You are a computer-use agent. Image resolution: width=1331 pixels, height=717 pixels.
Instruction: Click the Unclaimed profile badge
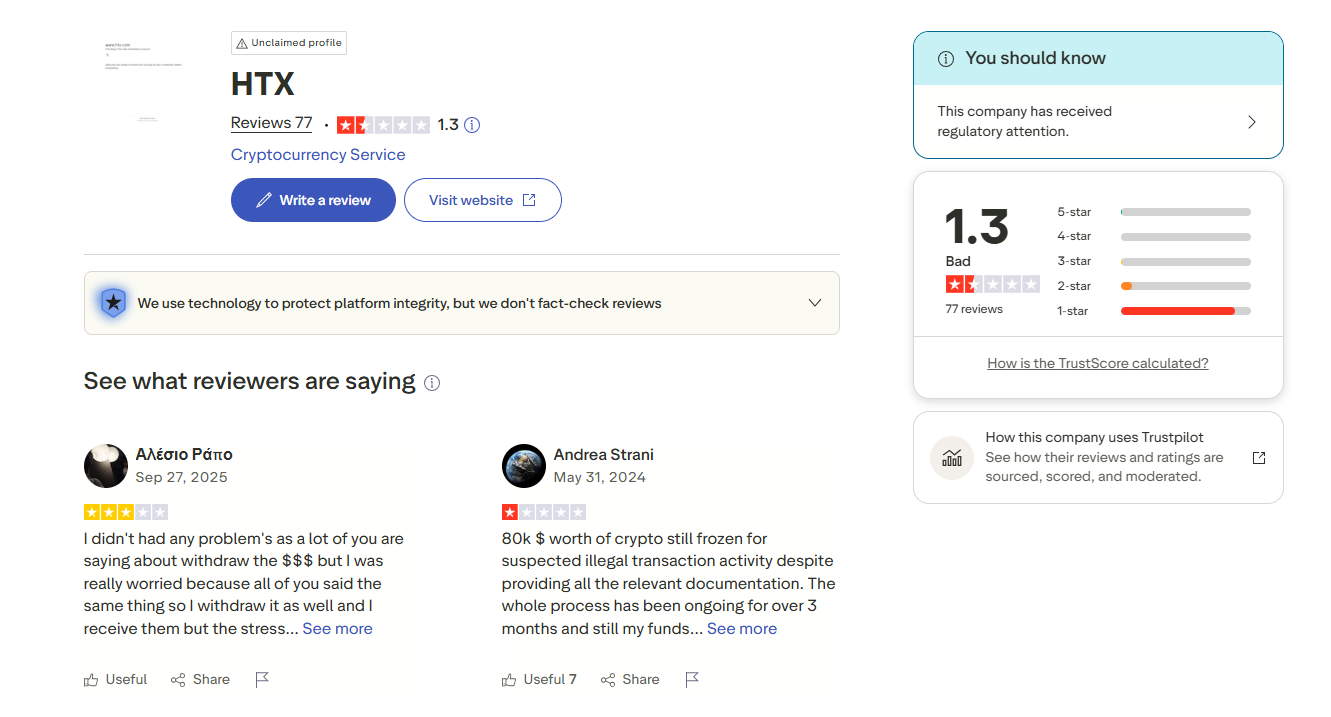(289, 43)
